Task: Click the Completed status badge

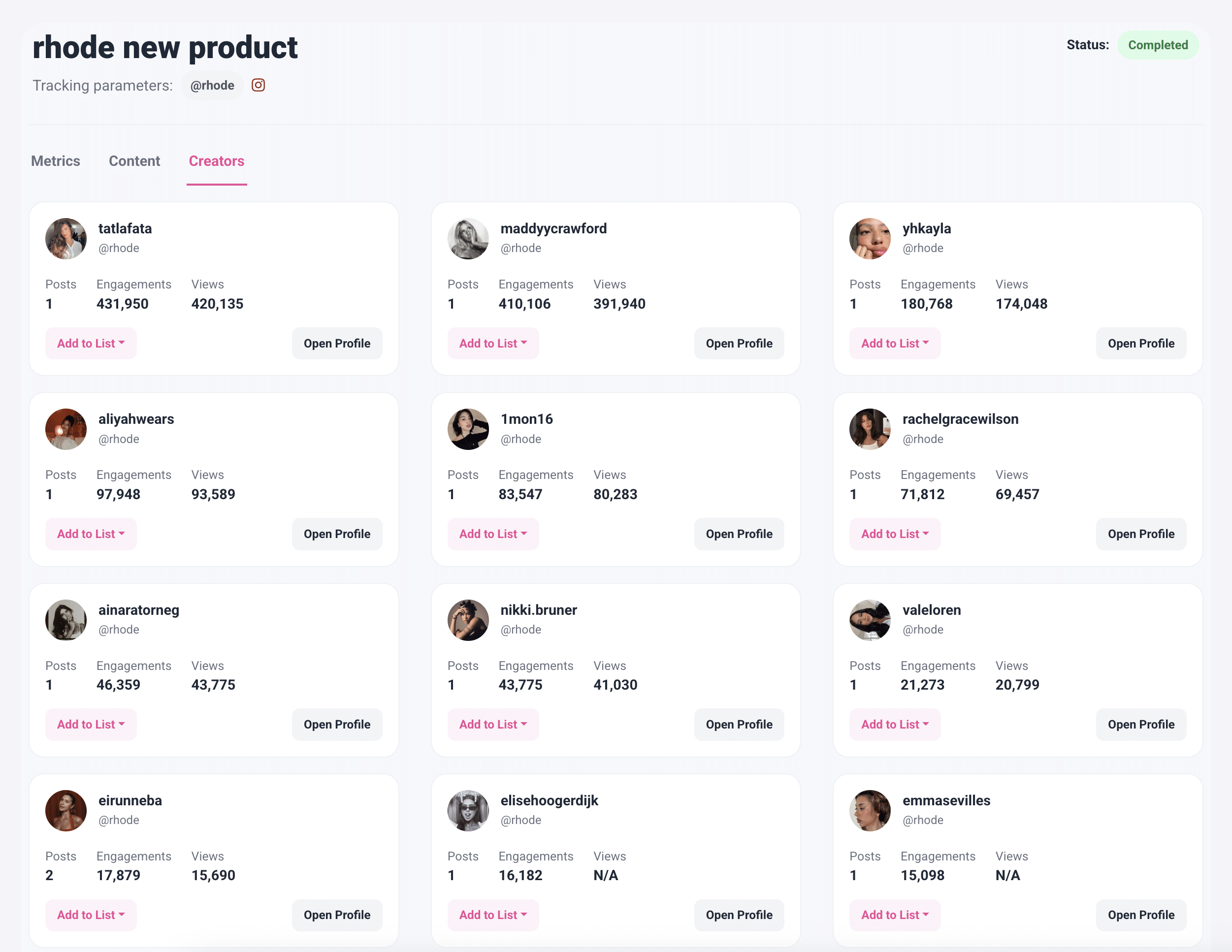Action: 1159,45
